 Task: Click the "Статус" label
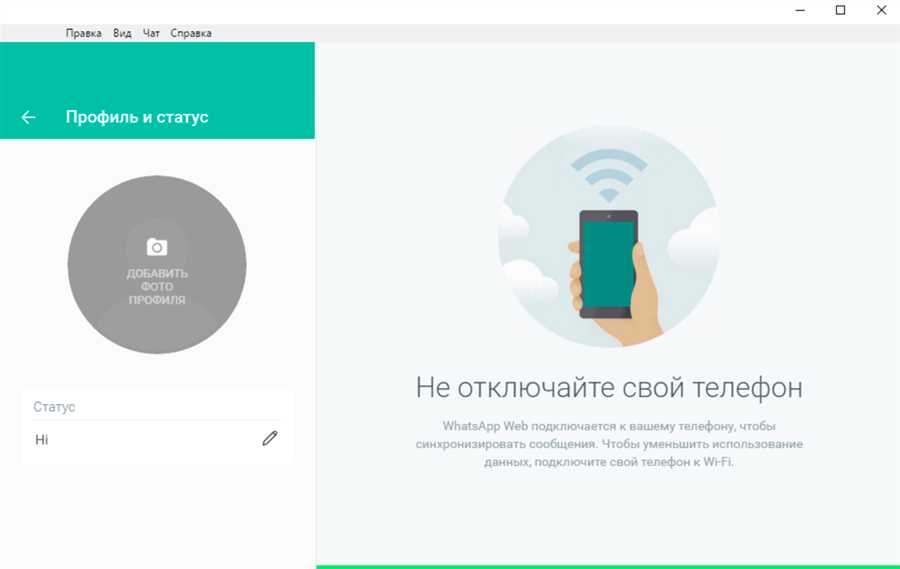[54, 407]
